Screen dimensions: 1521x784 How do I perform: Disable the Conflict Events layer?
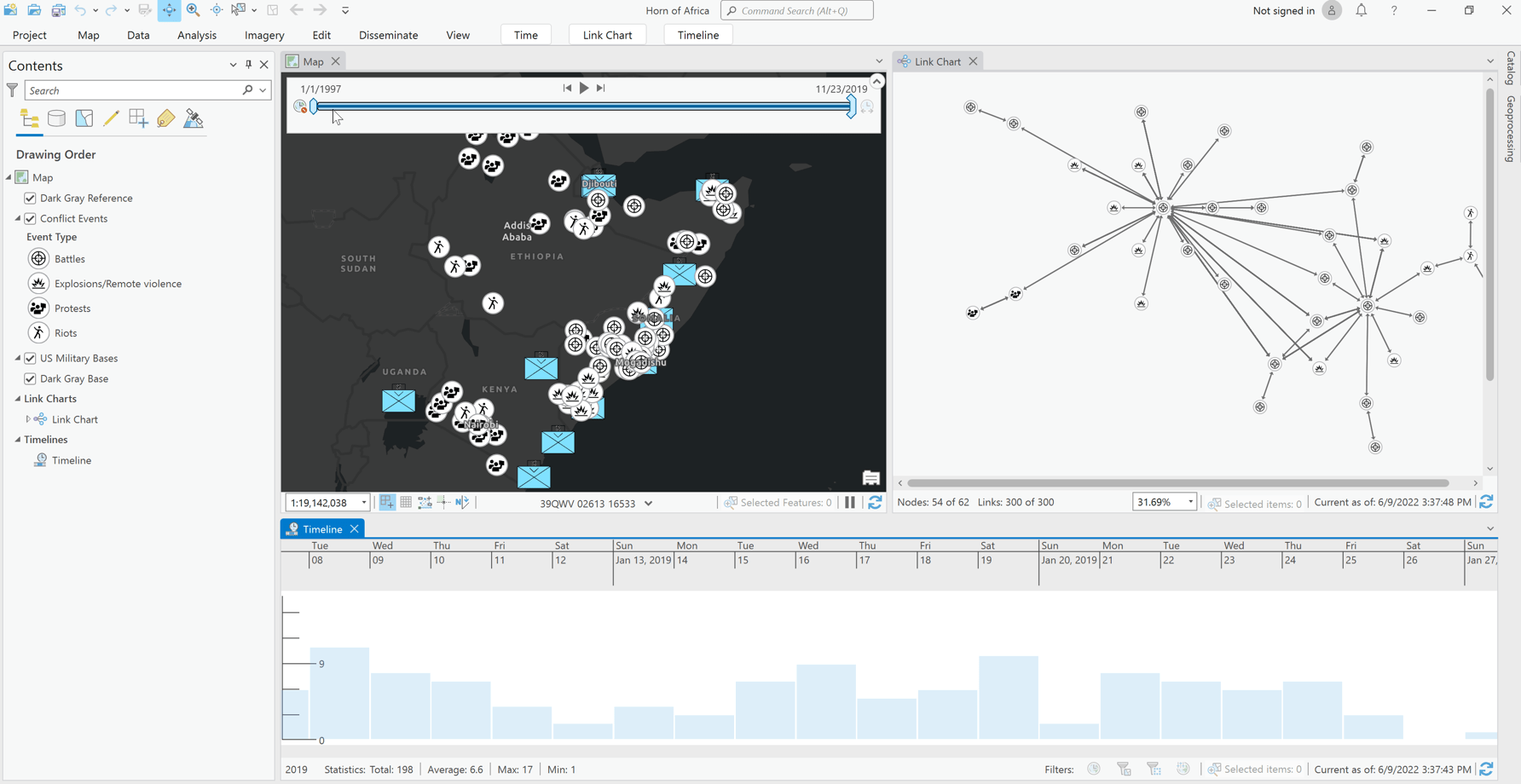point(29,218)
